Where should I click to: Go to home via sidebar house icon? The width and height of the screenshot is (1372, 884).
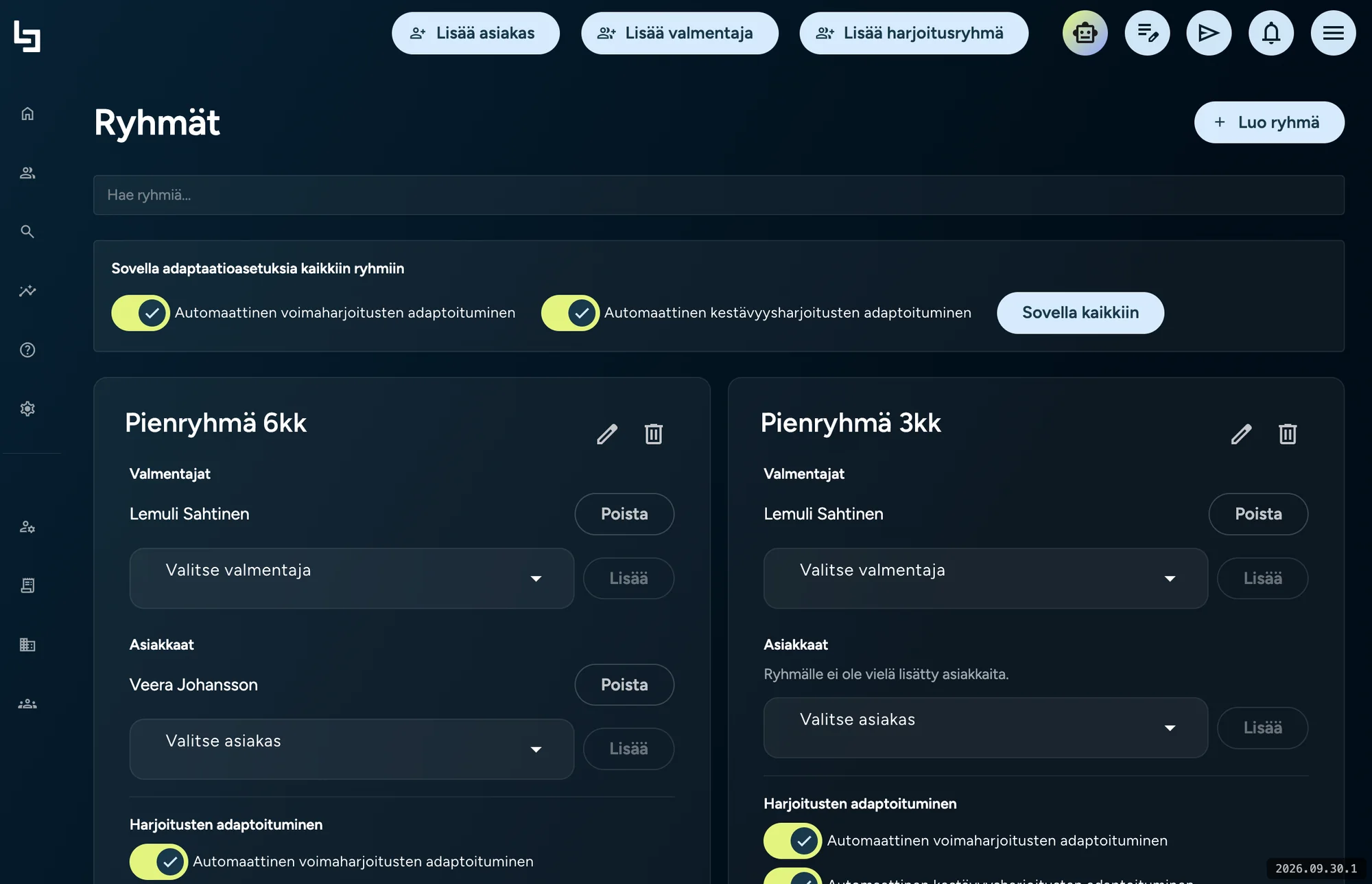coord(27,114)
